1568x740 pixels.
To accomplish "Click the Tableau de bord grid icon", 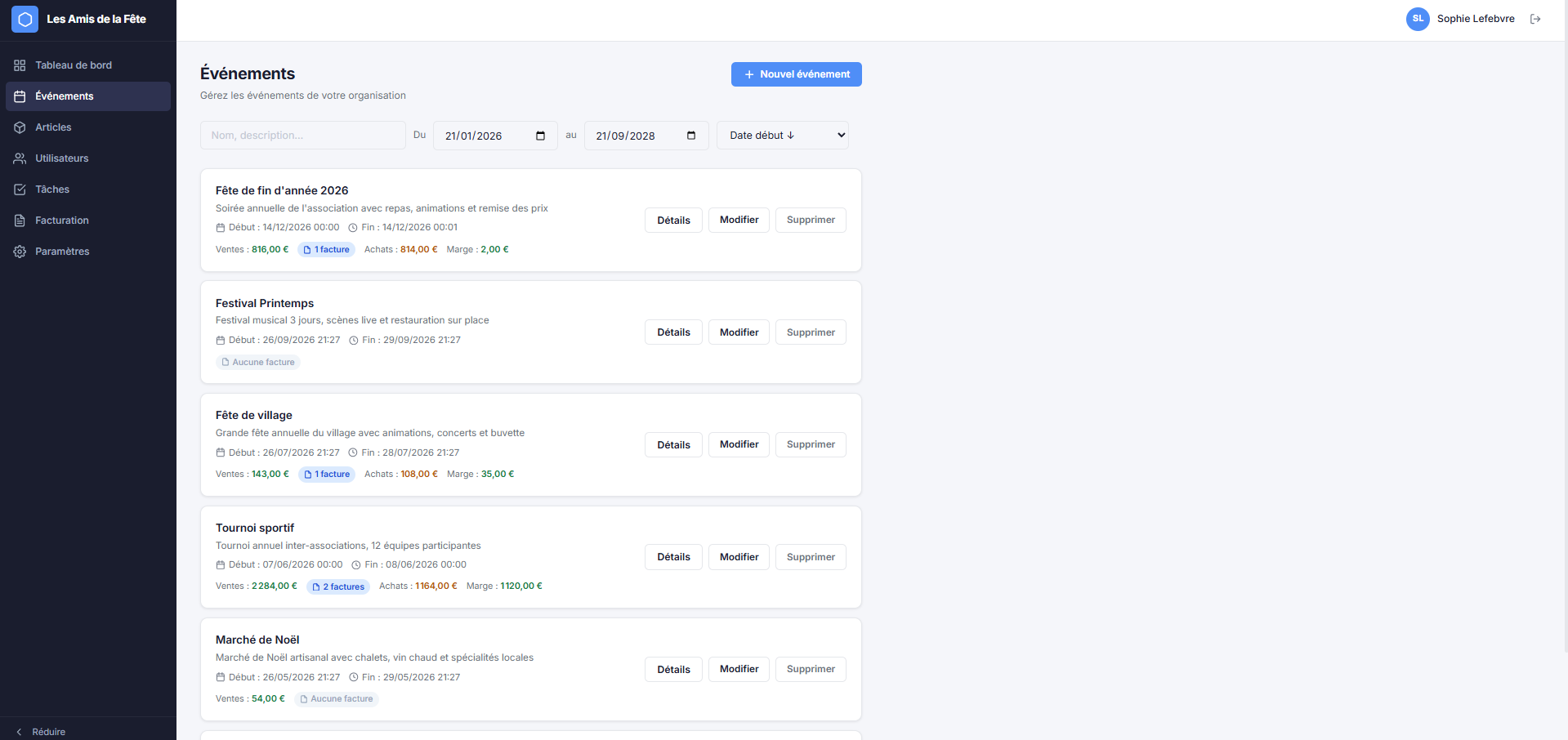I will [20, 65].
